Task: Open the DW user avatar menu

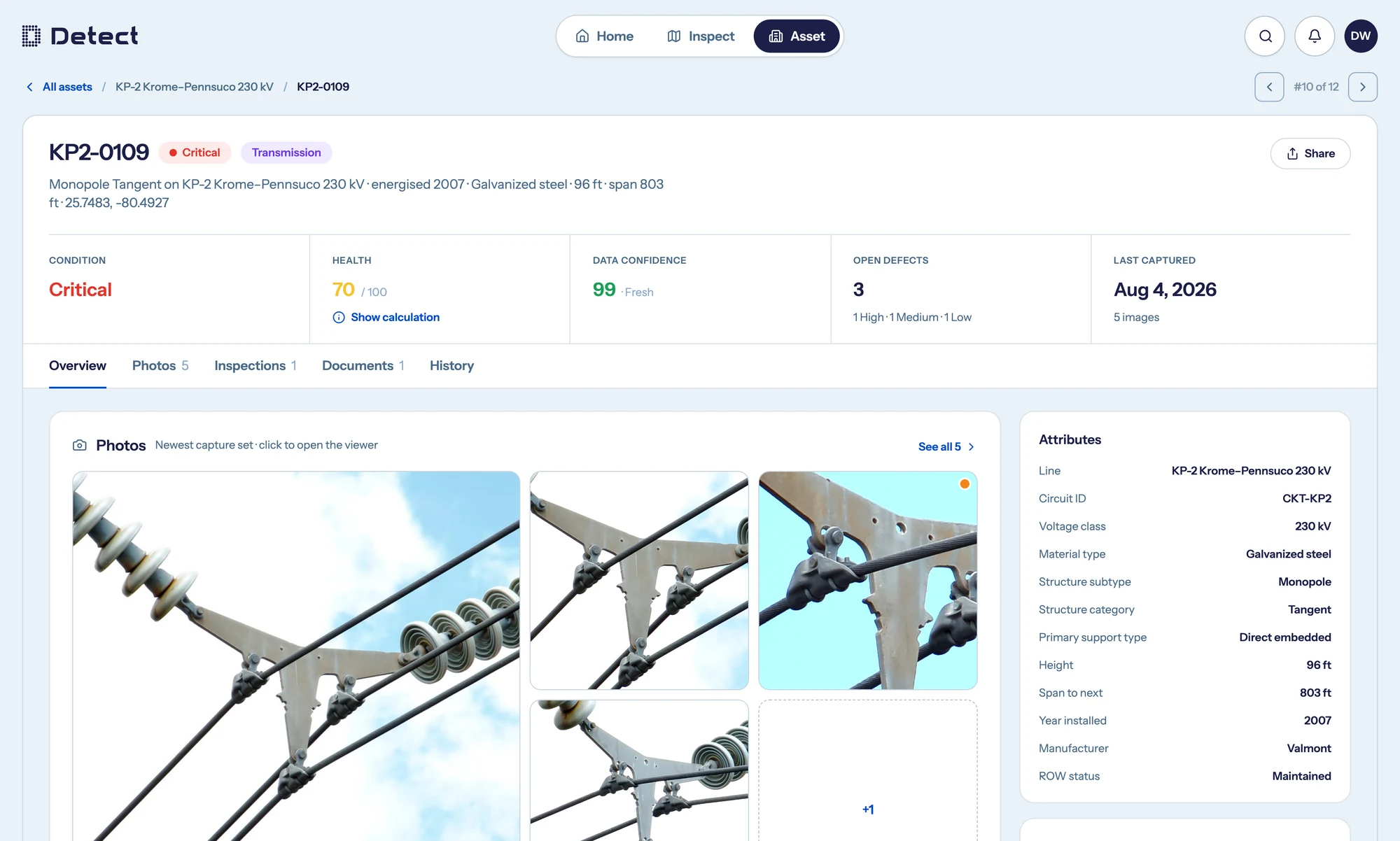Action: point(1361,36)
